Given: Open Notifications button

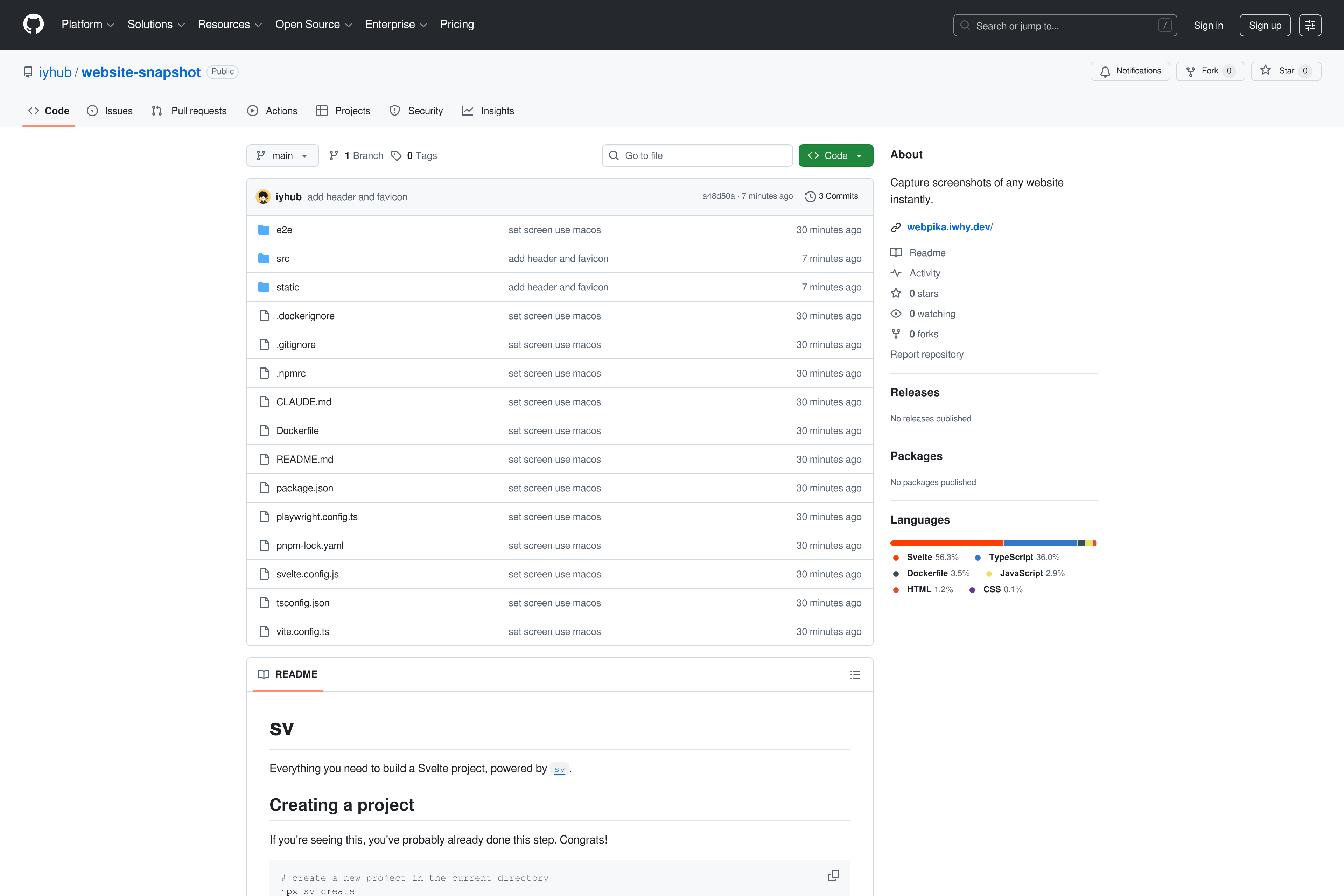Looking at the screenshot, I should [x=1130, y=71].
